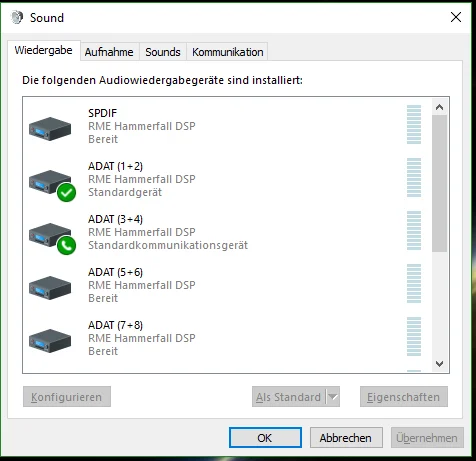Select the 'ADAT (1+2)' device name

[x=115, y=166]
